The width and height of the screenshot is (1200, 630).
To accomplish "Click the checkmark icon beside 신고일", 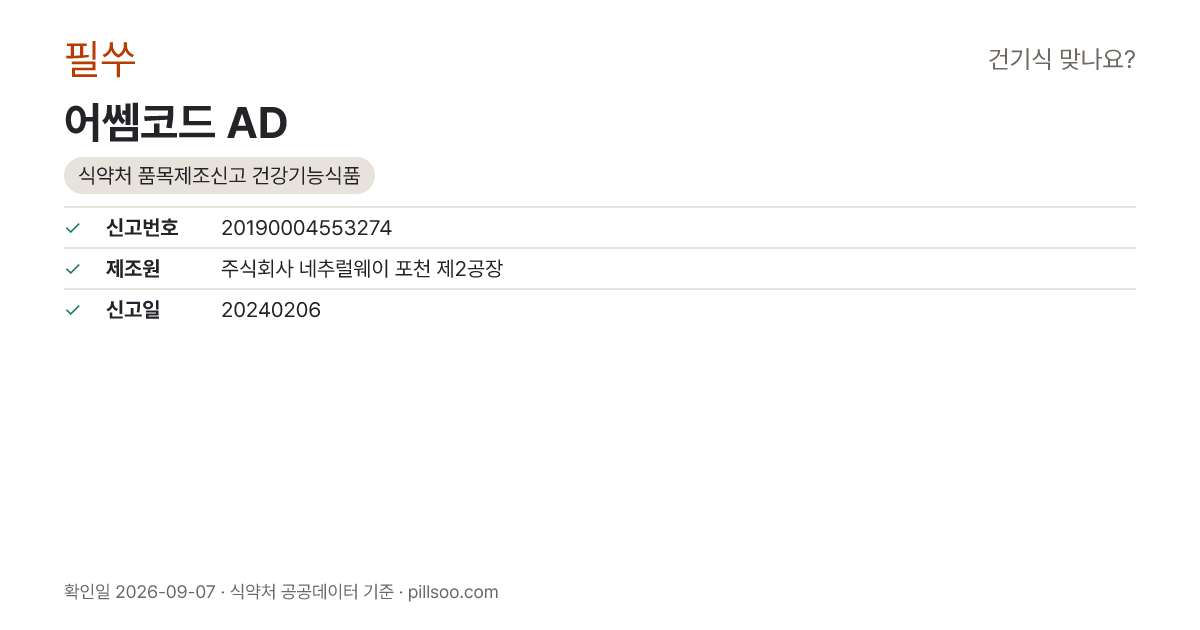I will coord(72,310).
